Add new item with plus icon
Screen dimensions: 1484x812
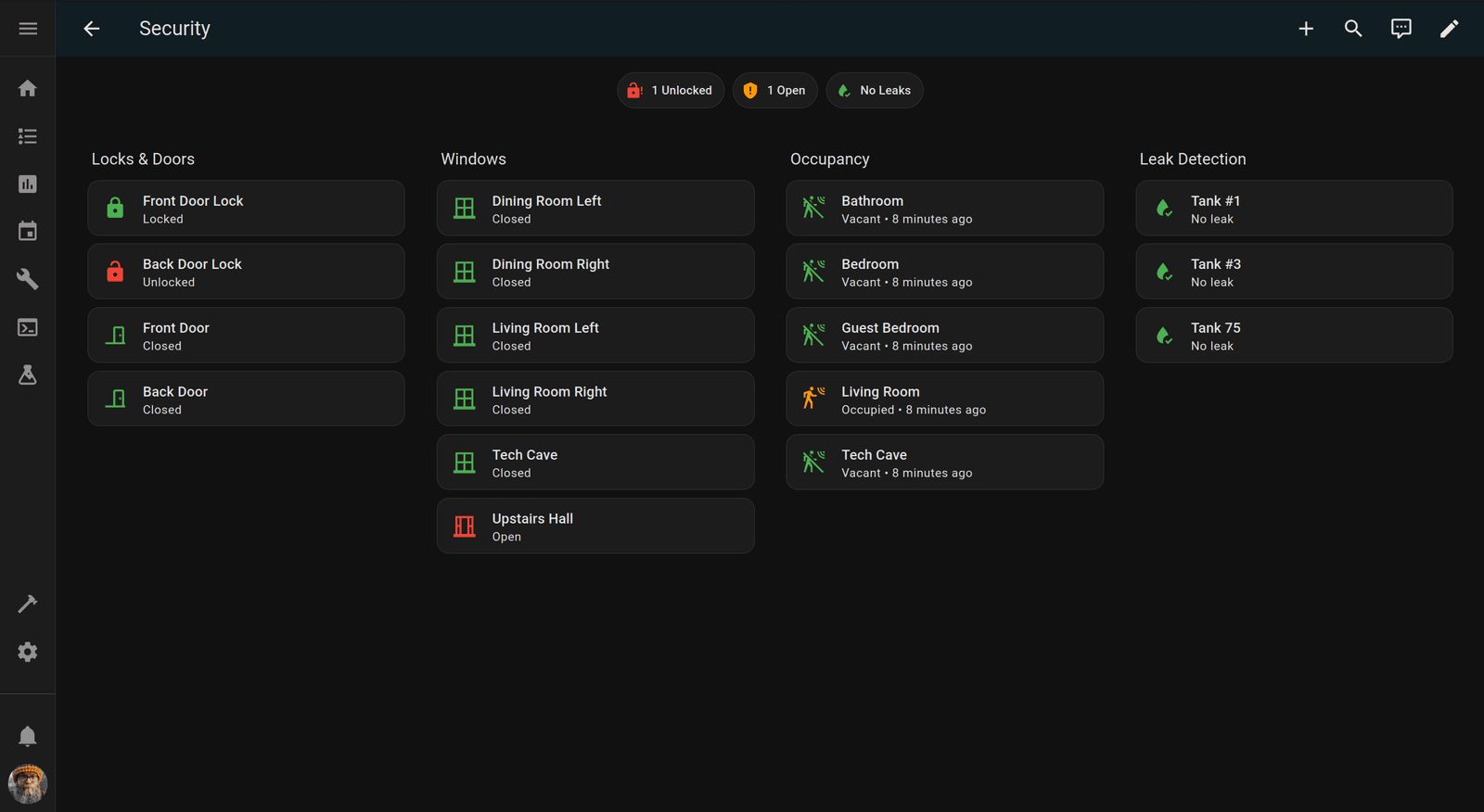1306,29
